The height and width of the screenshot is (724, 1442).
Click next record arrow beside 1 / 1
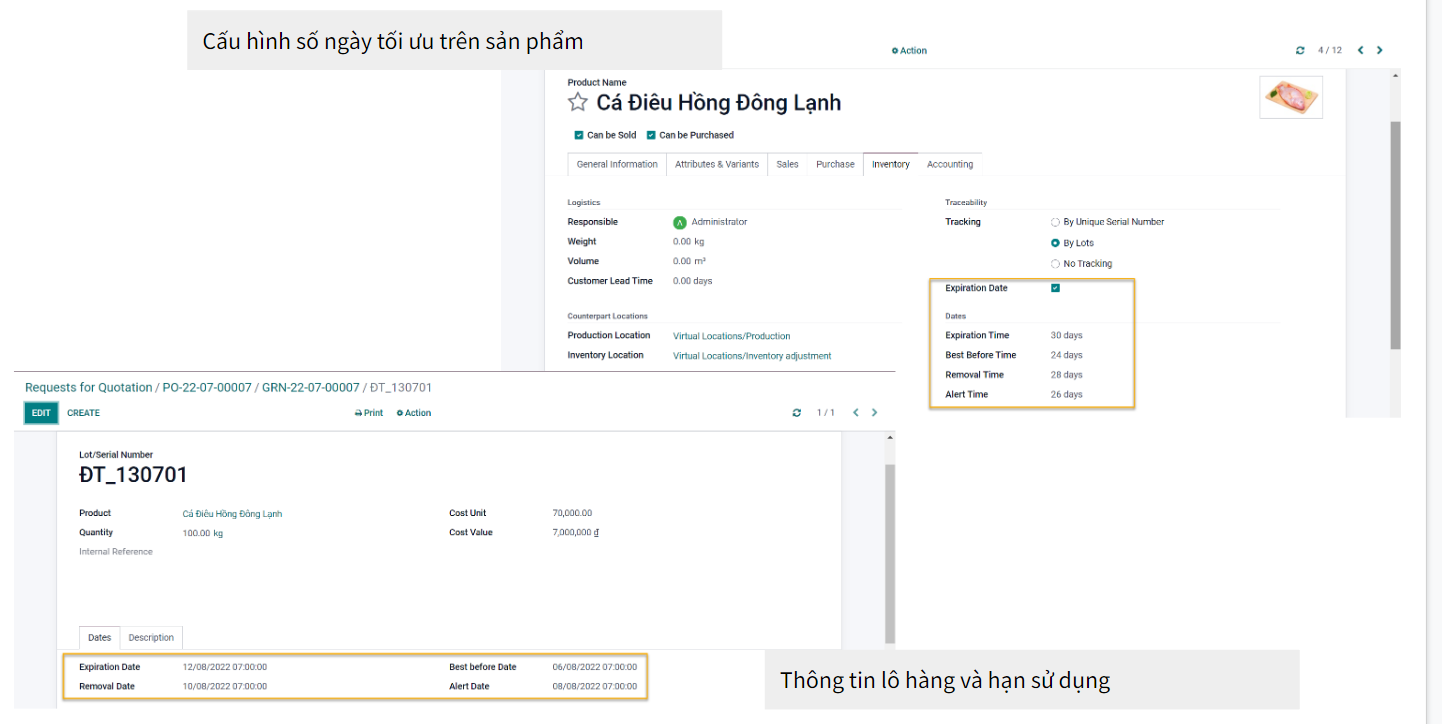(x=875, y=413)
